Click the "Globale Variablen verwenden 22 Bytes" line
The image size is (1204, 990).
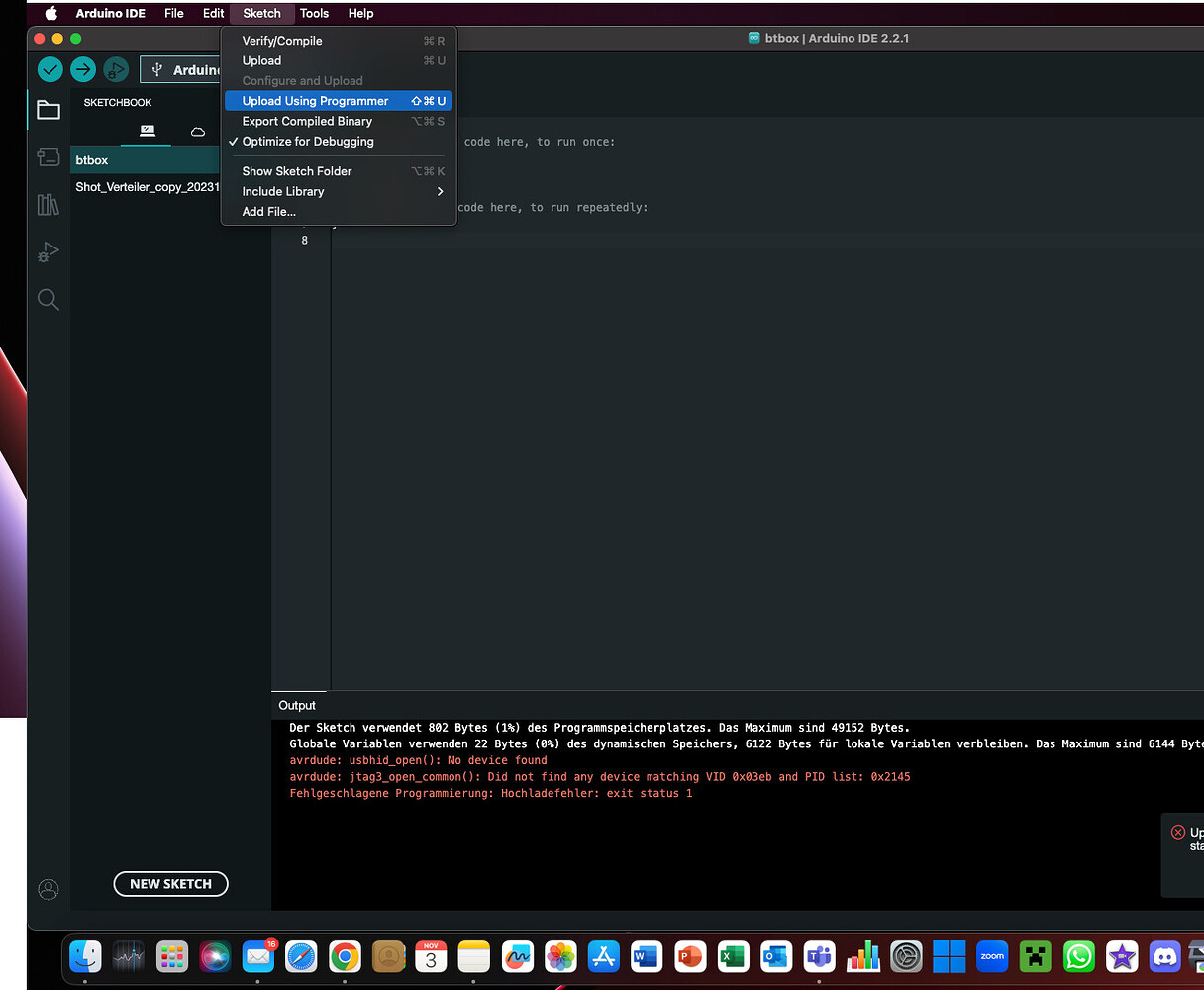coord(747,743)
